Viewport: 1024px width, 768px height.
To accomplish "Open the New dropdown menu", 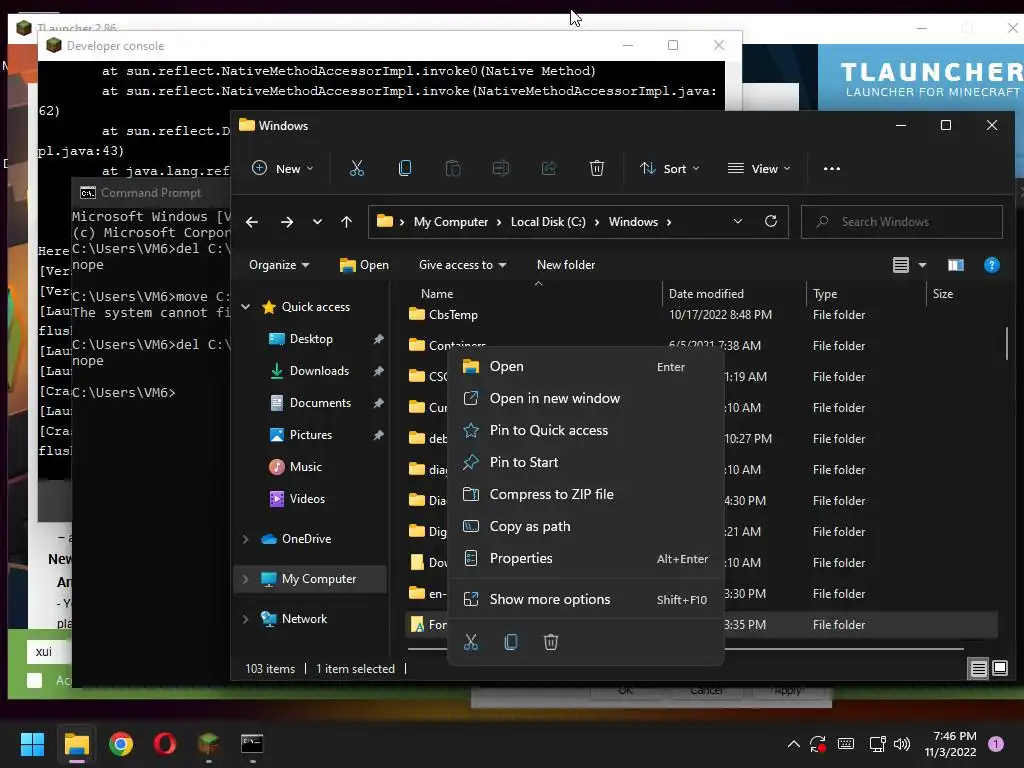I will tap(283, 168).
